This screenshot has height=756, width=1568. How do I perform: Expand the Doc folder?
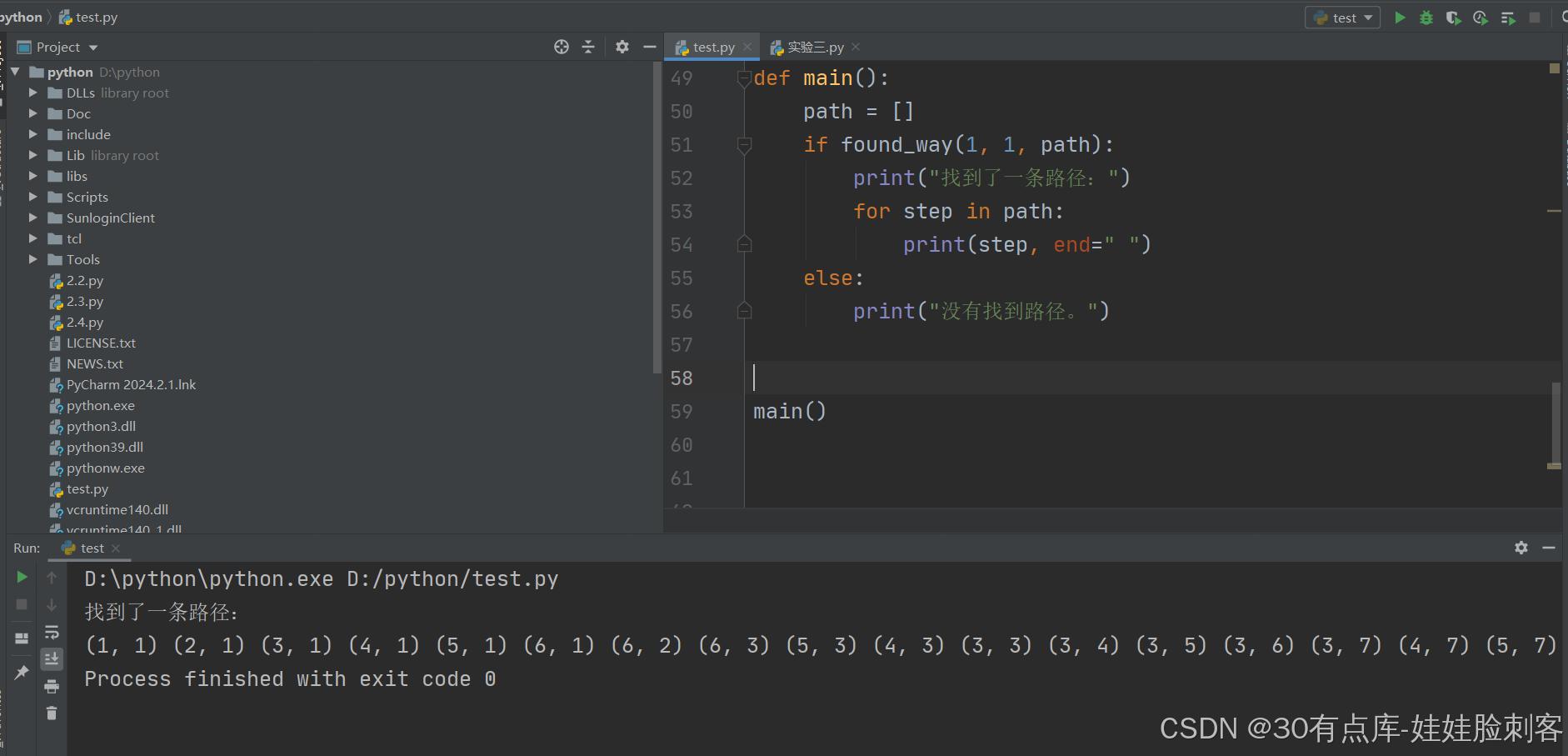coord(33,113)
